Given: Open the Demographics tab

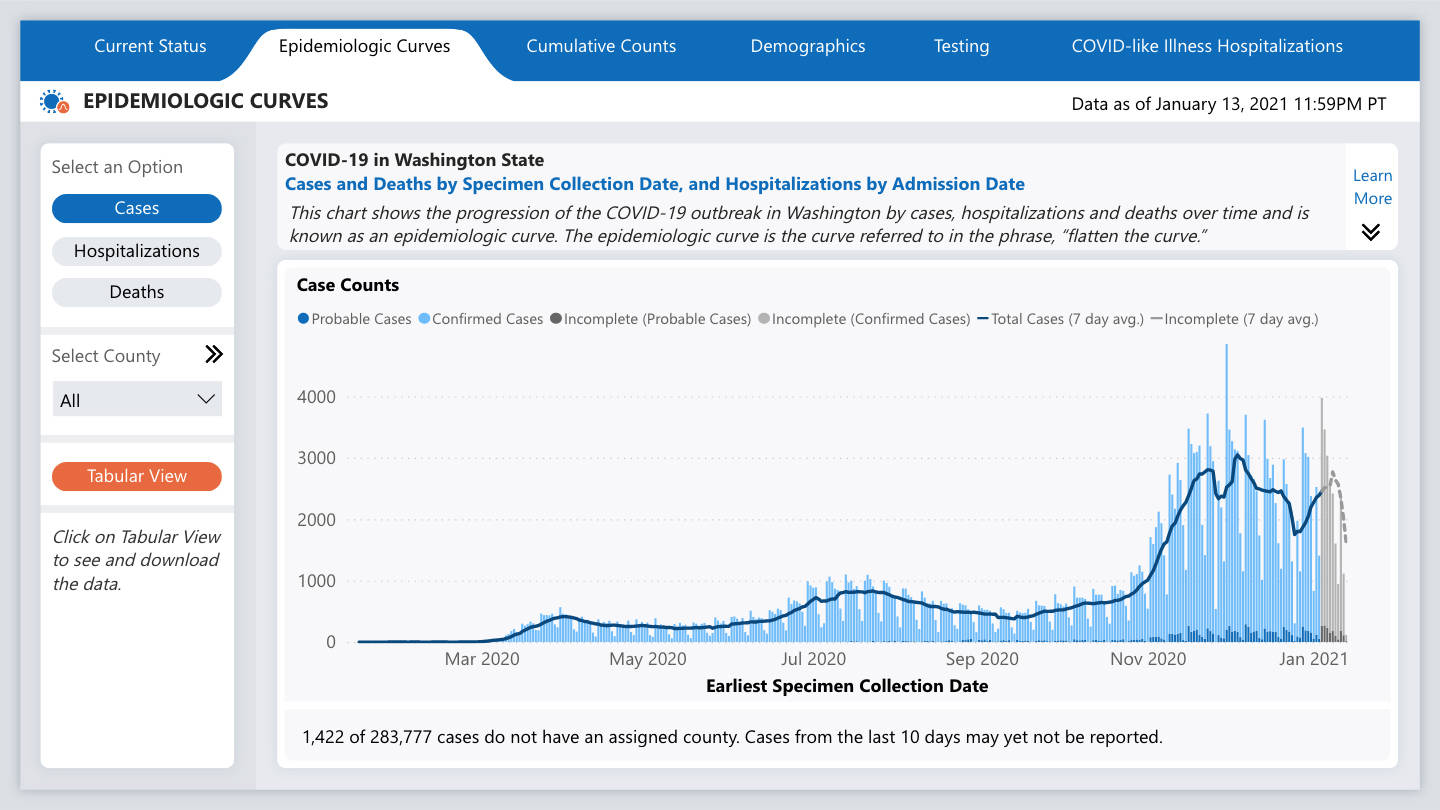Looking at the screenshot, I should point(807,46).
